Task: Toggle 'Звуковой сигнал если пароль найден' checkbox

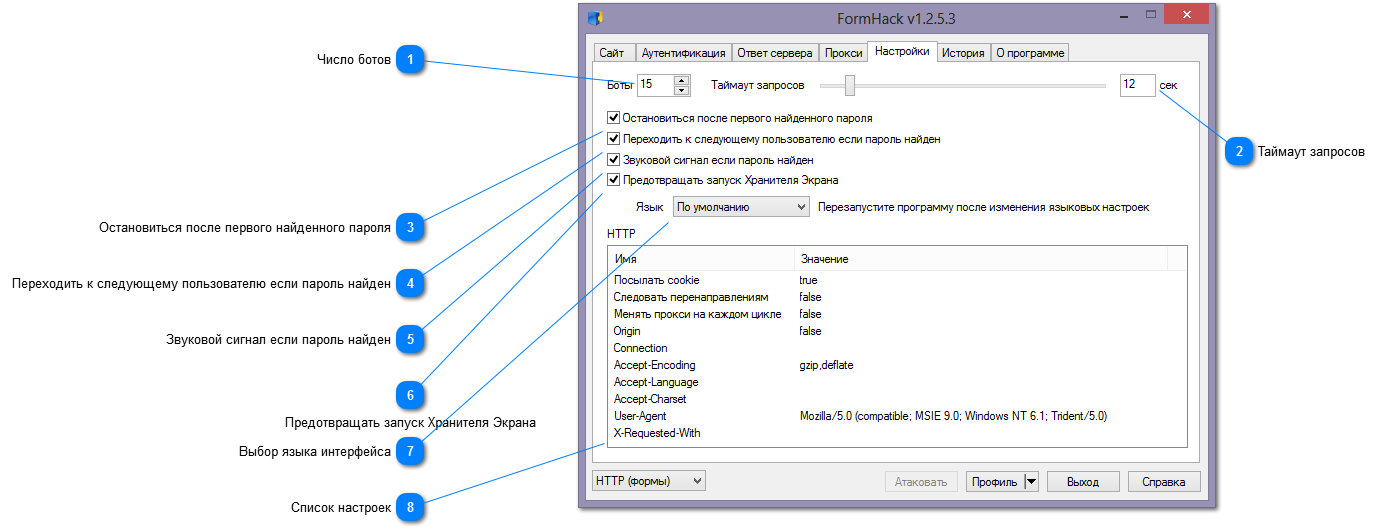Action: coord(614,159)
